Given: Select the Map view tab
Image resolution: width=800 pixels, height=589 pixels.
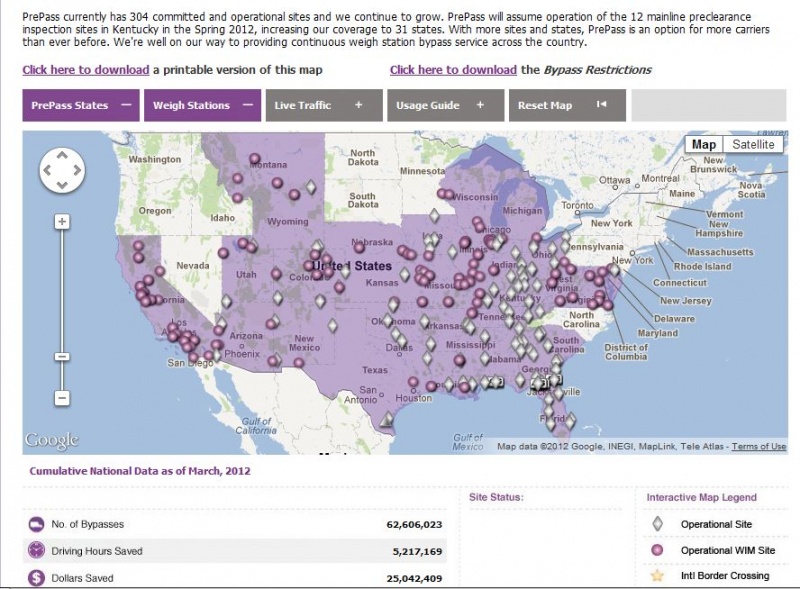Looking at the screenshot, I should click(704, 144).
